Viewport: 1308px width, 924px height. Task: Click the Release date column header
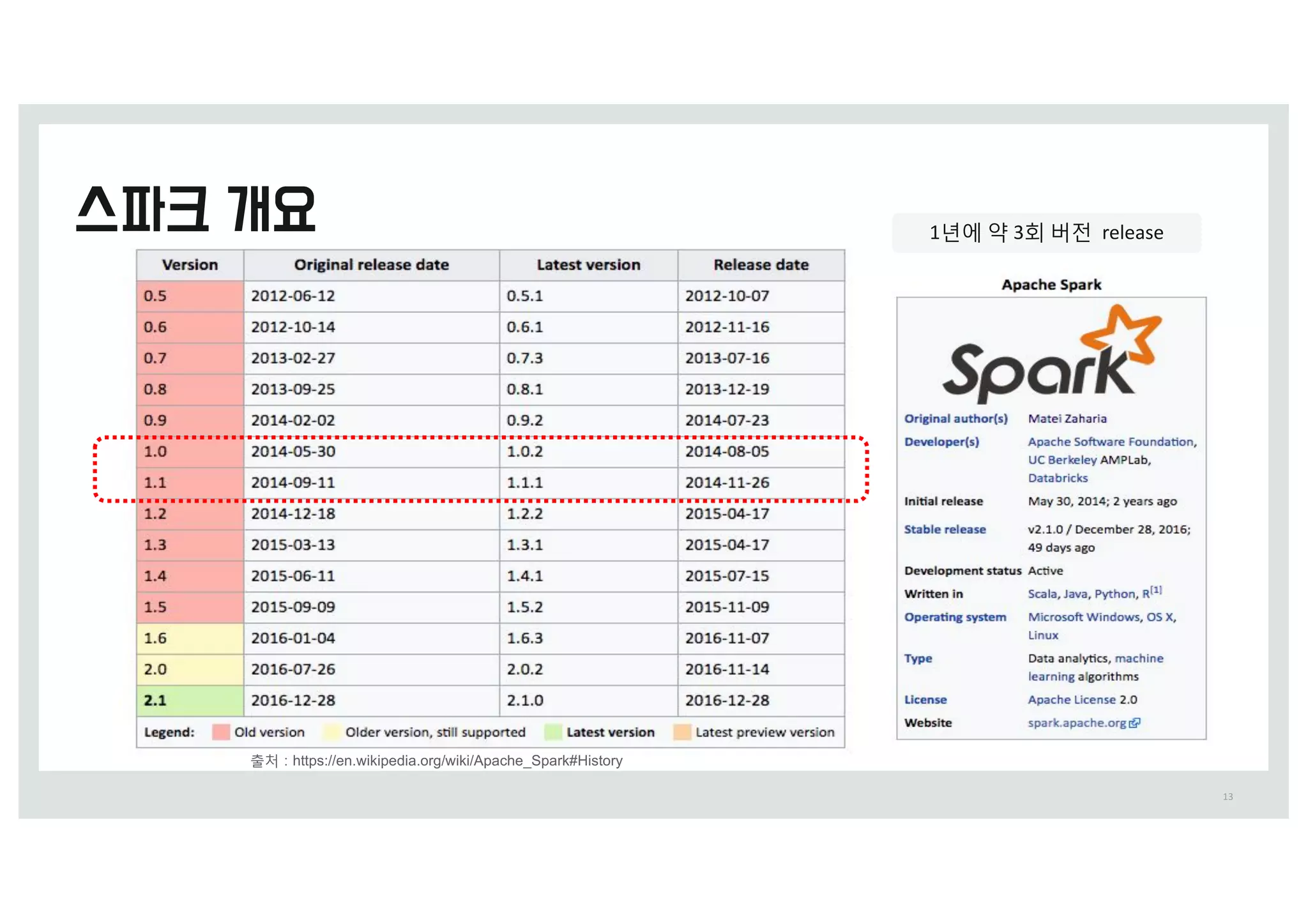[x=761, y=265]
